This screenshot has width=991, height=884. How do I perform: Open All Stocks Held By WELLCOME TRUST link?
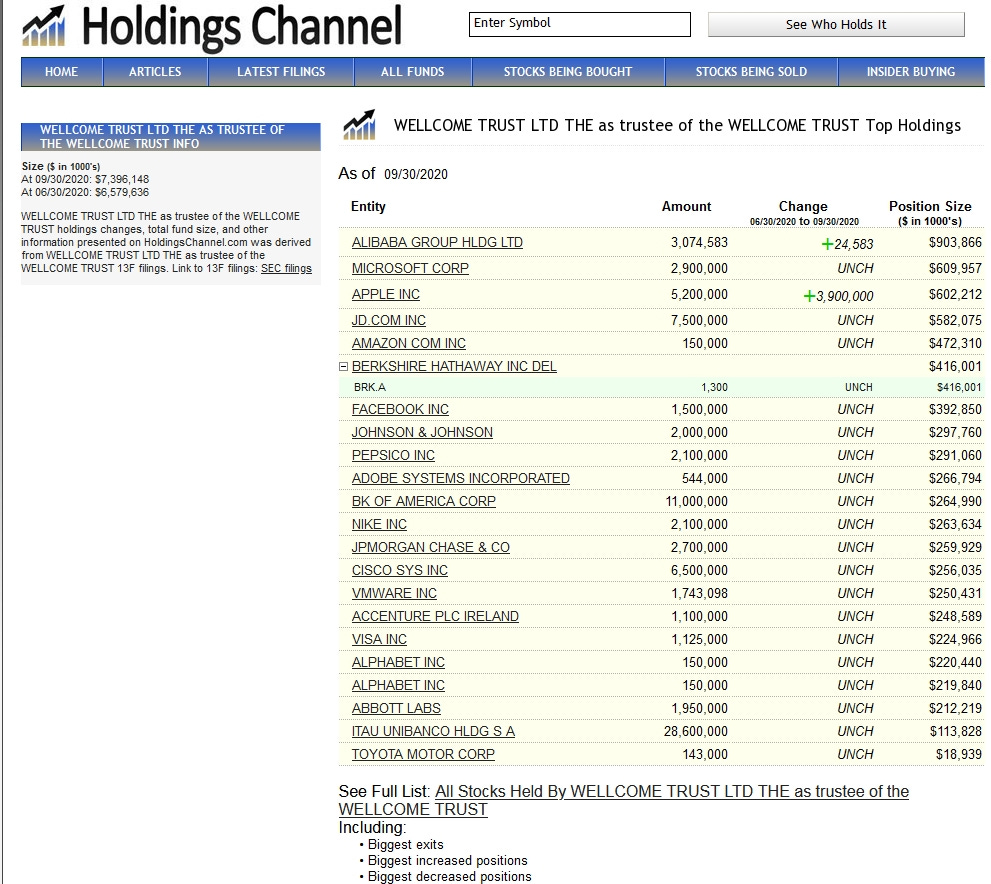tap(624, 801)
